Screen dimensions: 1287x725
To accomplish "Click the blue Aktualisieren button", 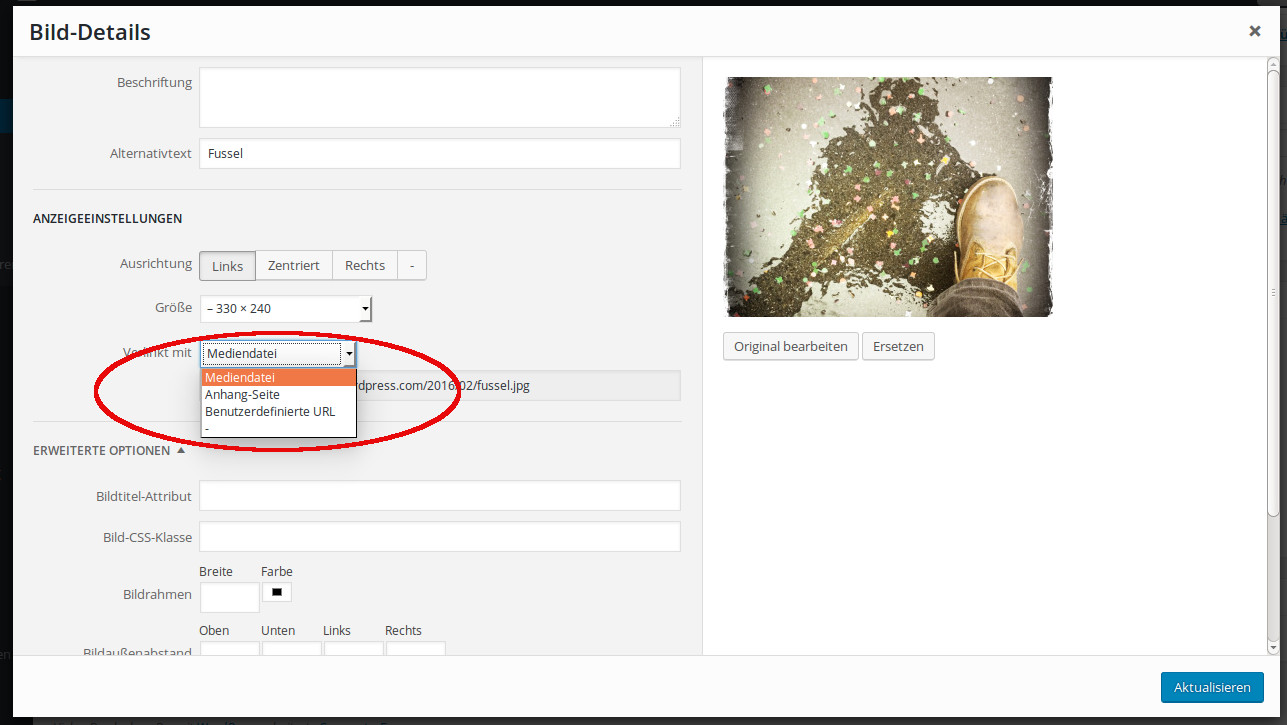I will tap(1211, 688).
